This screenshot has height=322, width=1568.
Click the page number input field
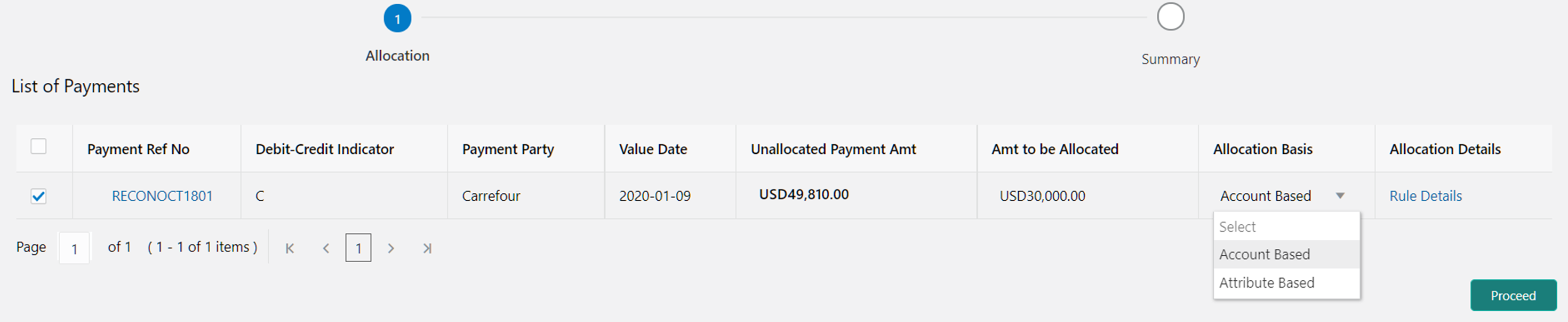point(74,248)
